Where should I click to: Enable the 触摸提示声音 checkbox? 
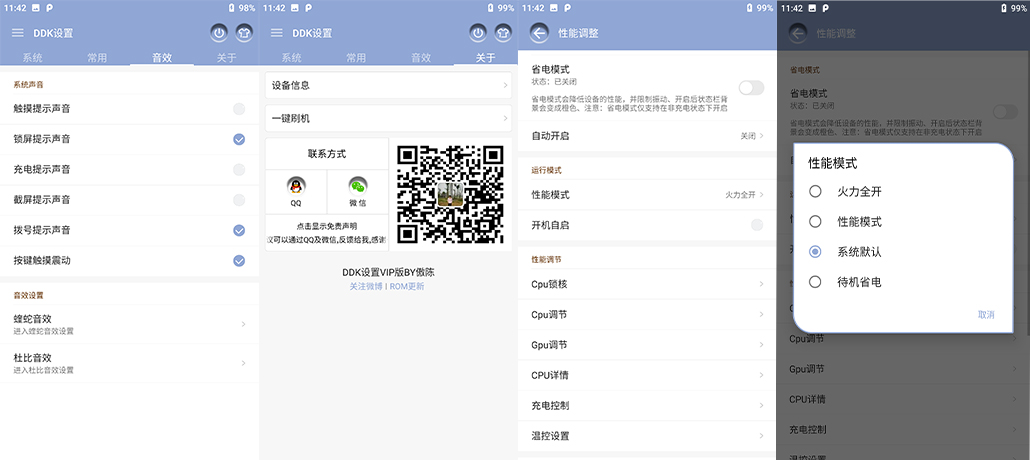tap(239, 109)
